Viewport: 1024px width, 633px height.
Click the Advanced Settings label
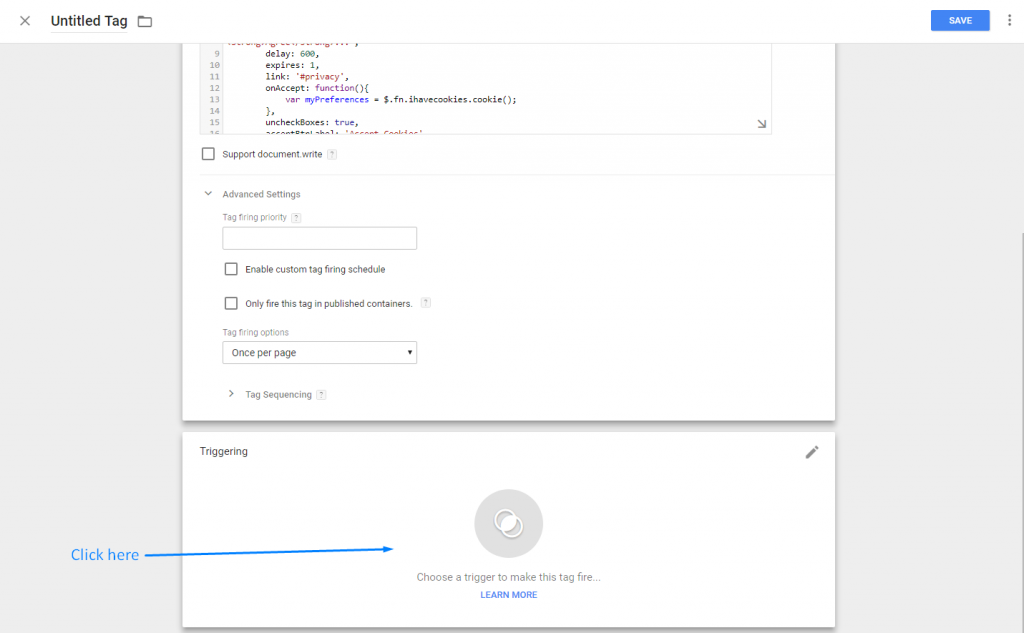(261, 194)
